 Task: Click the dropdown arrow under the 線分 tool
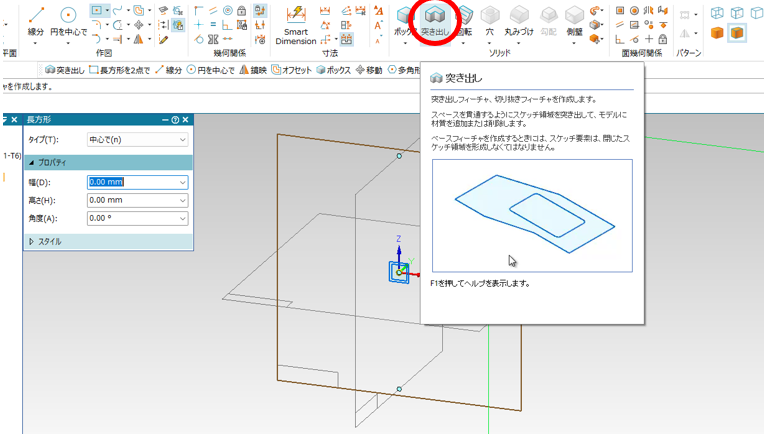(36, 42)
